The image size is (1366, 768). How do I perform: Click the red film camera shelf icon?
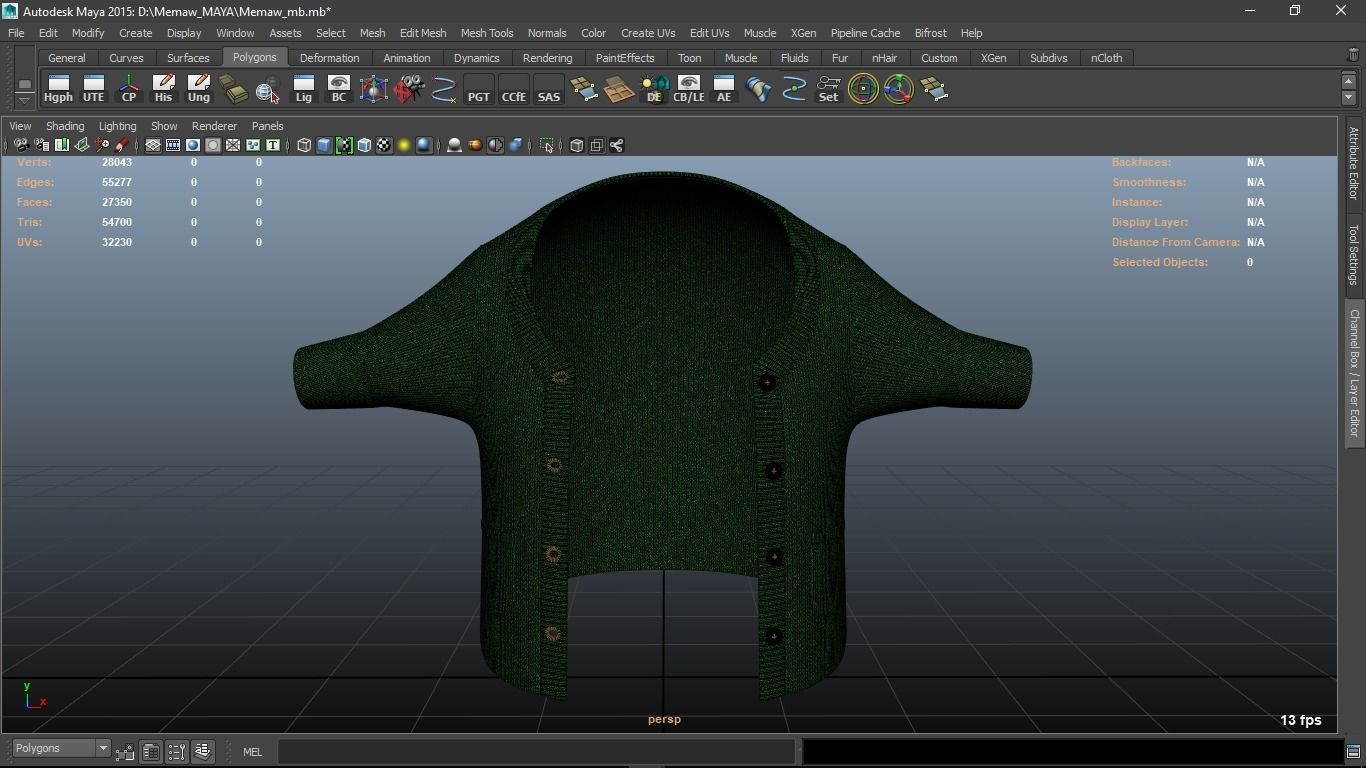point(408,89)
